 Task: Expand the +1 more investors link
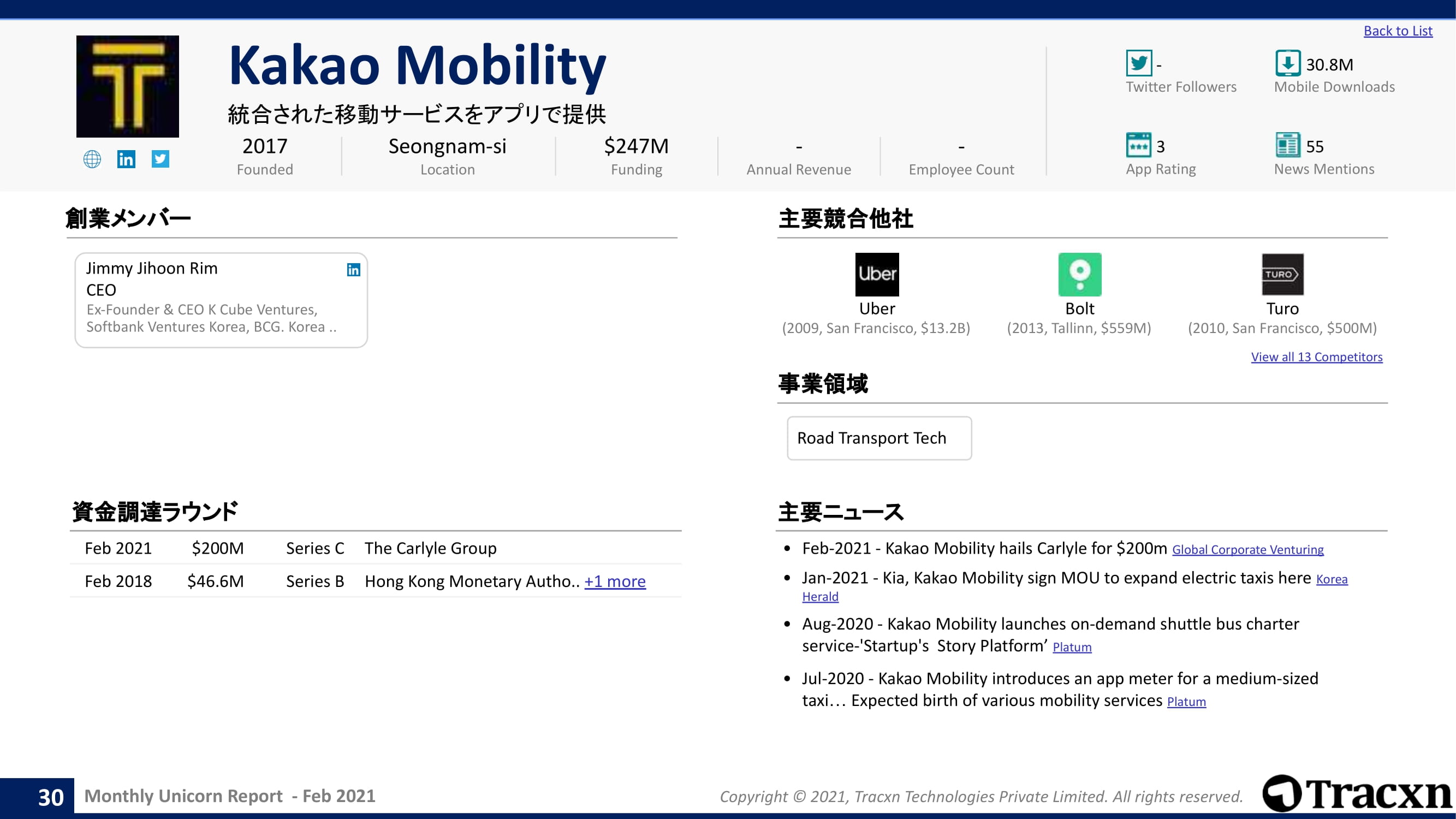click(614, 581)
